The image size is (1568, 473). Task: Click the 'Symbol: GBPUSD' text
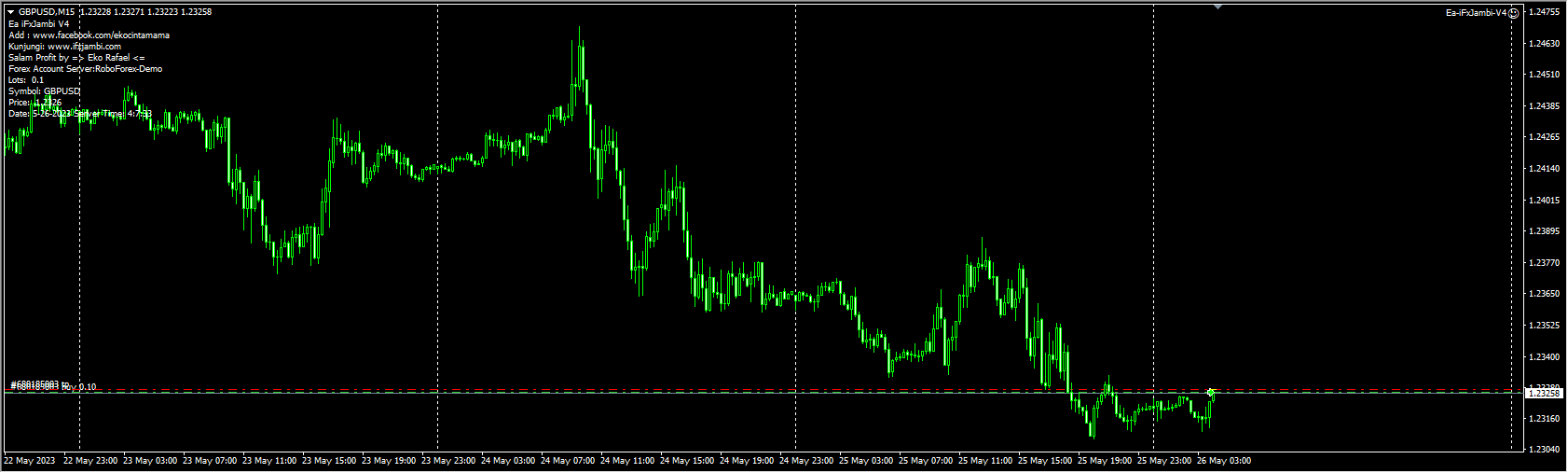(x=45, y=91)
